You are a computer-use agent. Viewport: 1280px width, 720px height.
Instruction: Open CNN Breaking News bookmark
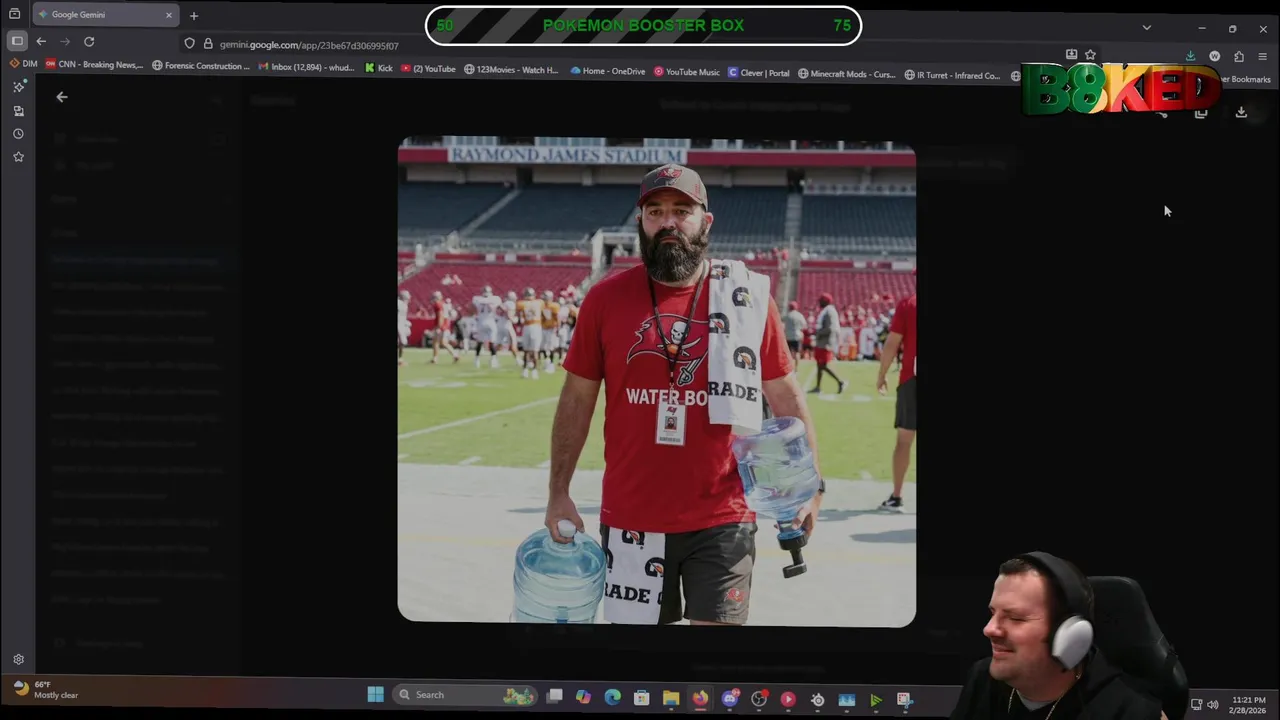coord(94,65)
